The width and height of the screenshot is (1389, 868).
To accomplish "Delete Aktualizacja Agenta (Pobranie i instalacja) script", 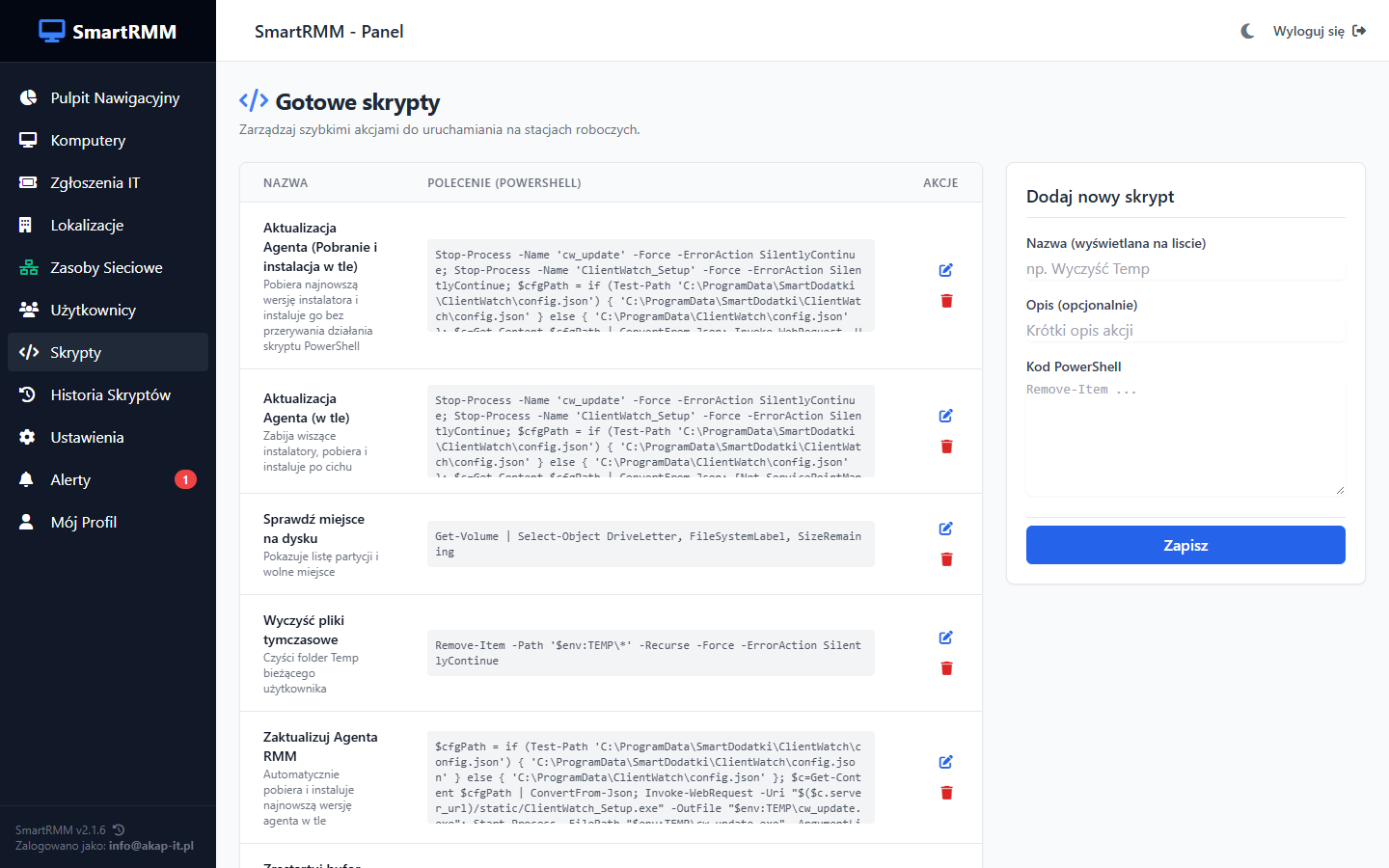I will (946, 301).
